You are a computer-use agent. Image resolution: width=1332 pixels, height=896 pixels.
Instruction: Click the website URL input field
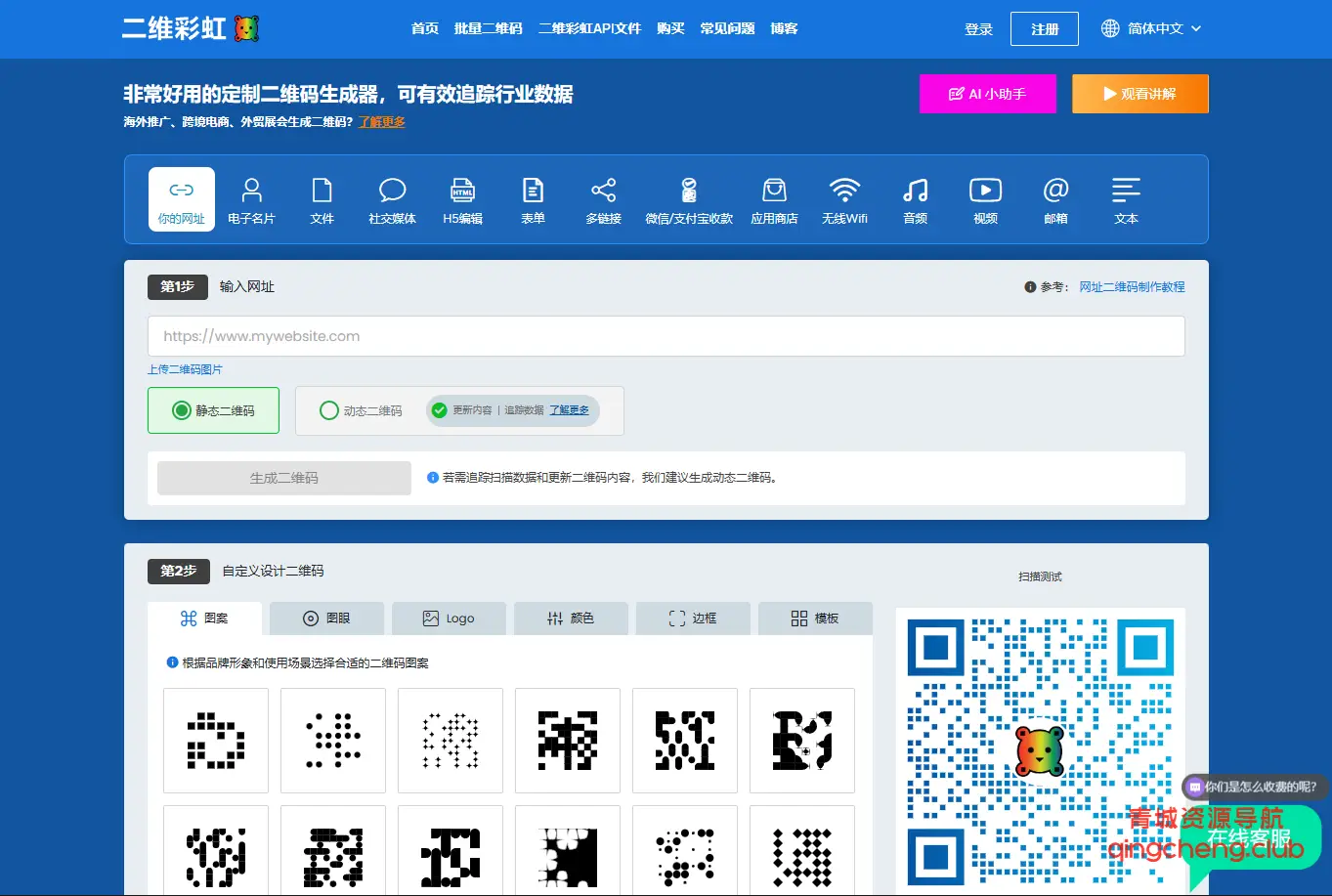click(x=666, y=336)
